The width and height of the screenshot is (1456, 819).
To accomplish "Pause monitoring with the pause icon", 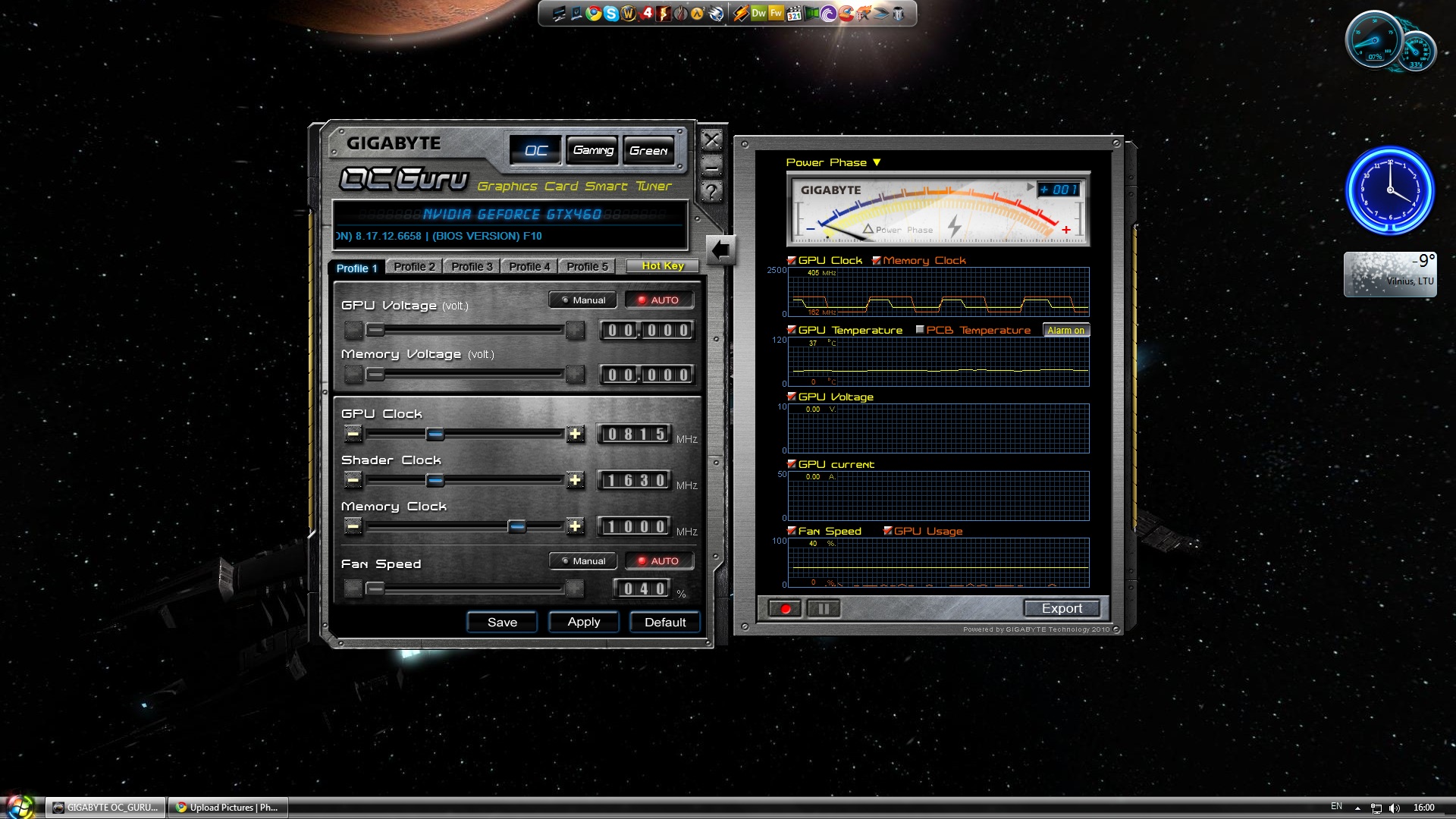I will [x=824, y=608].
